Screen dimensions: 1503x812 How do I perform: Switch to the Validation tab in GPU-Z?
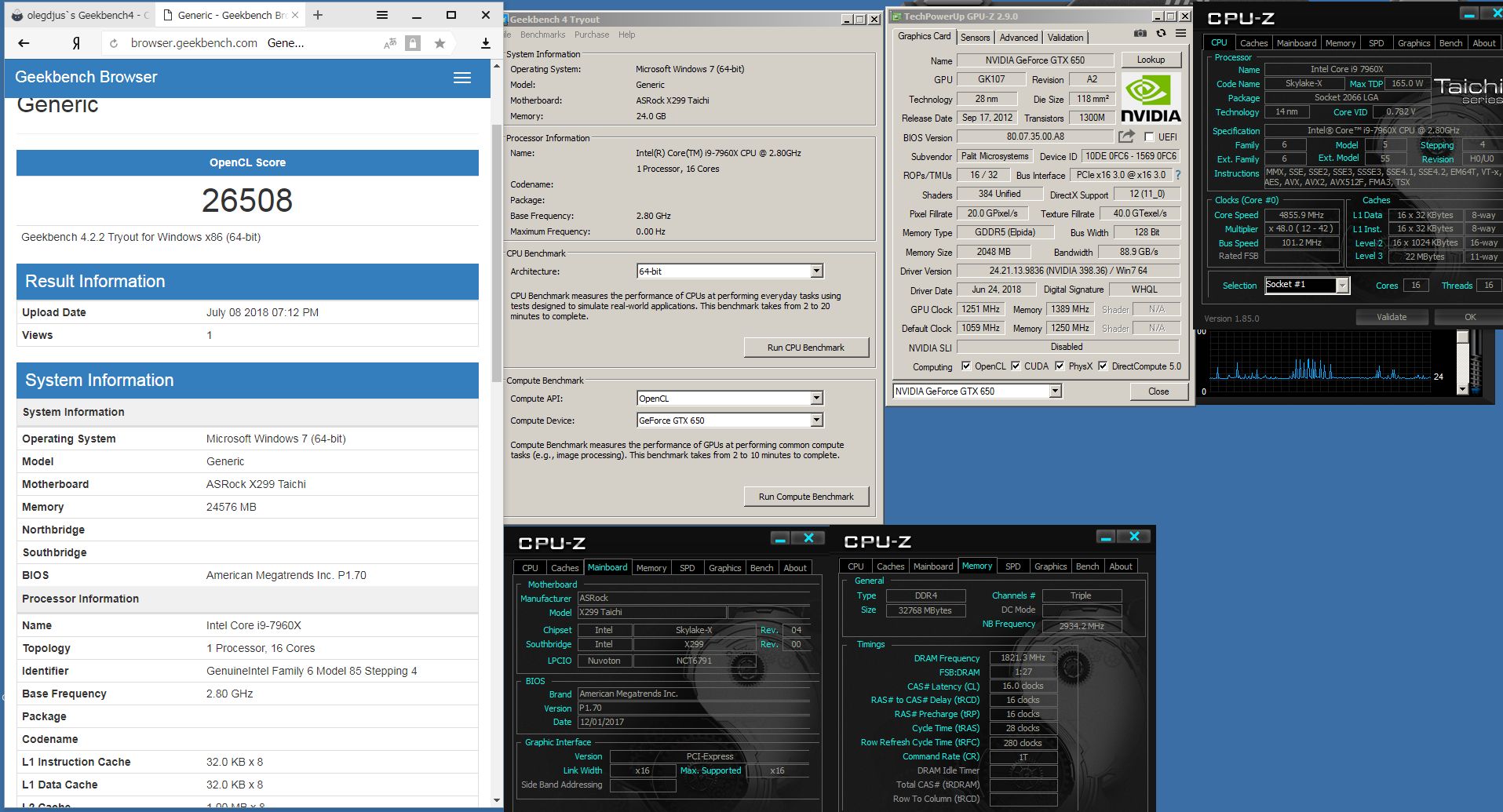[x=1065, y=38]
